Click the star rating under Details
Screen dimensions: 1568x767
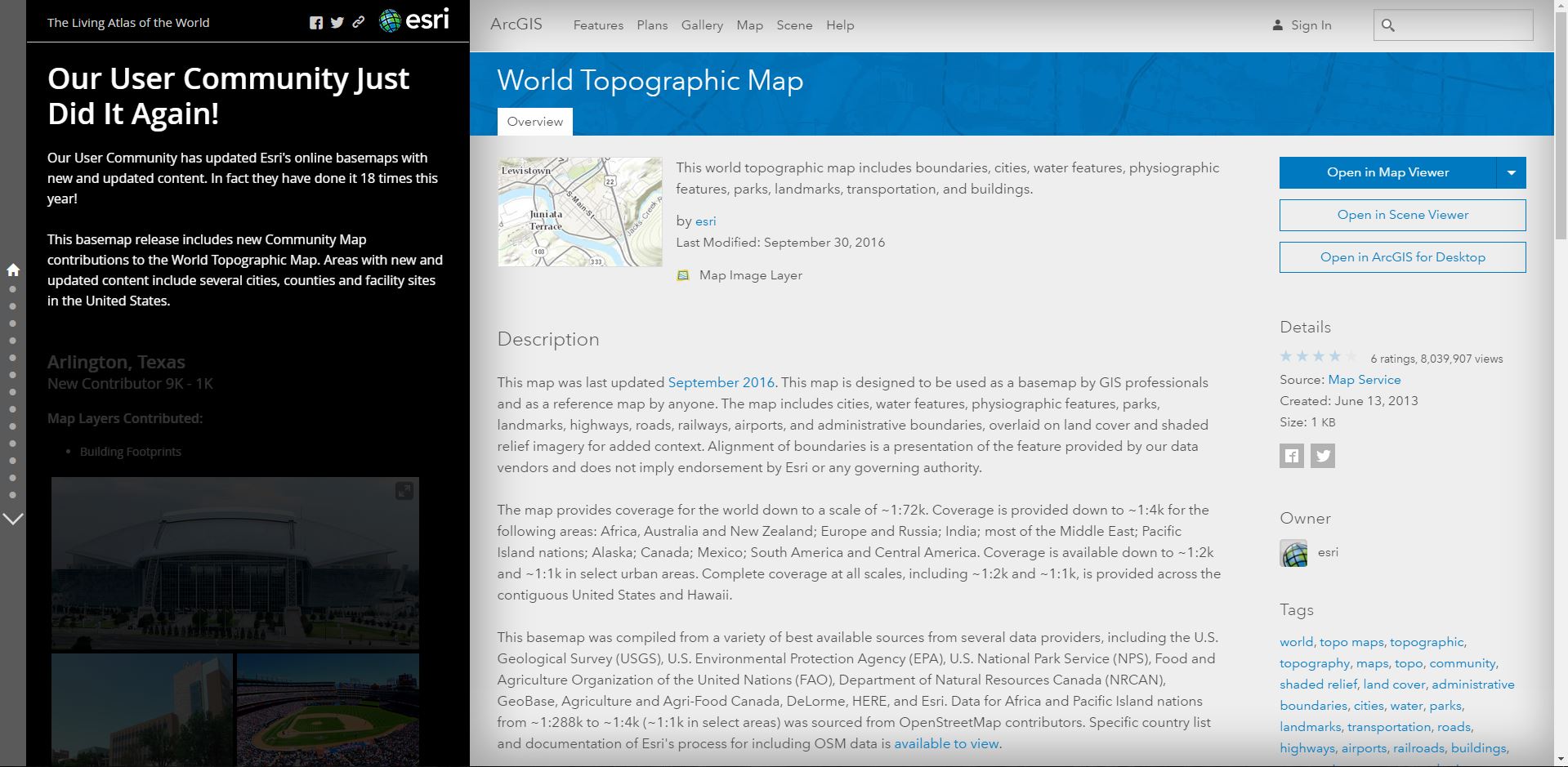(1319, 356)
